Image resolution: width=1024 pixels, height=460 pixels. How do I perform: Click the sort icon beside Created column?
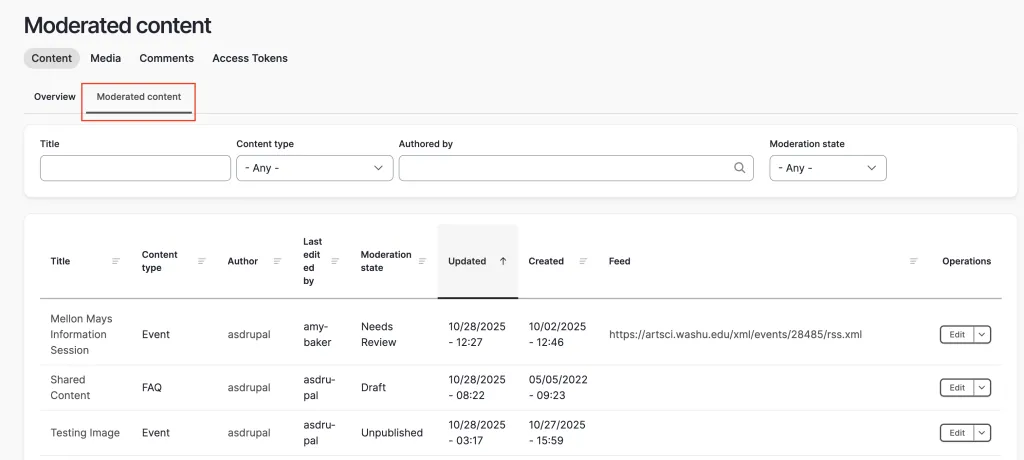click(583, 261)
